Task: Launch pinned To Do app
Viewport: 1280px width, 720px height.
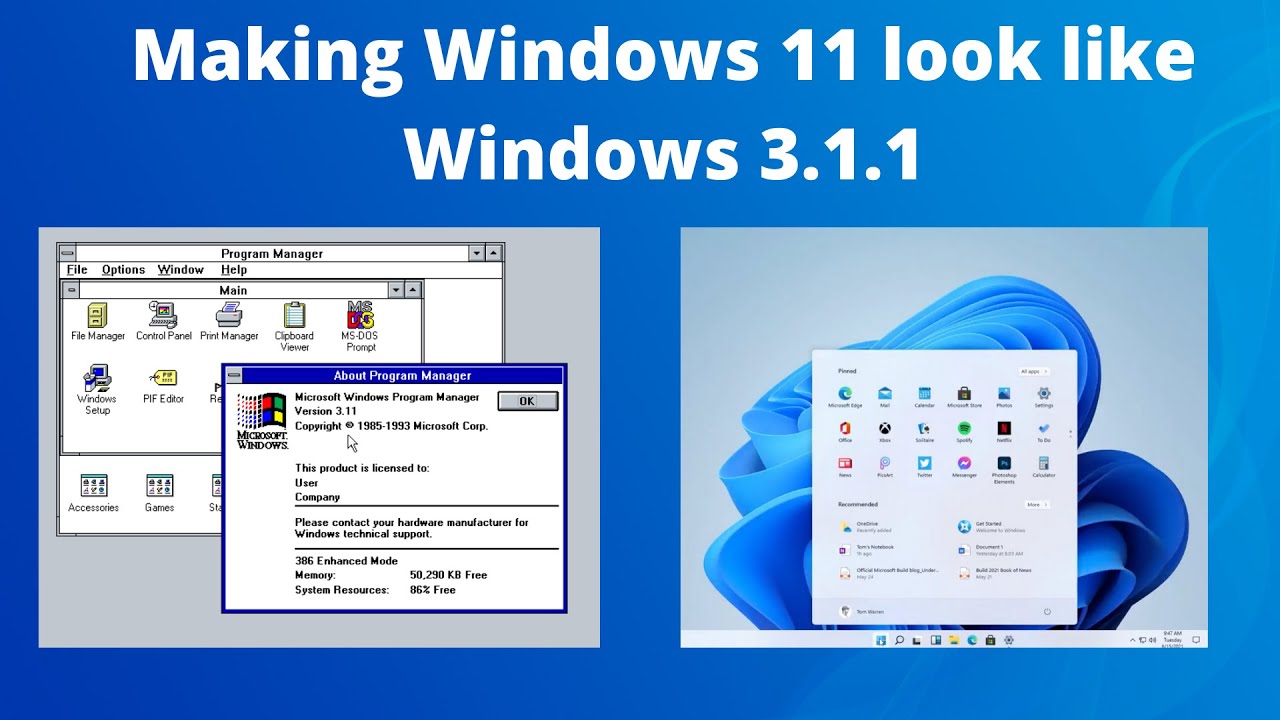Action: click(1044, 433)
